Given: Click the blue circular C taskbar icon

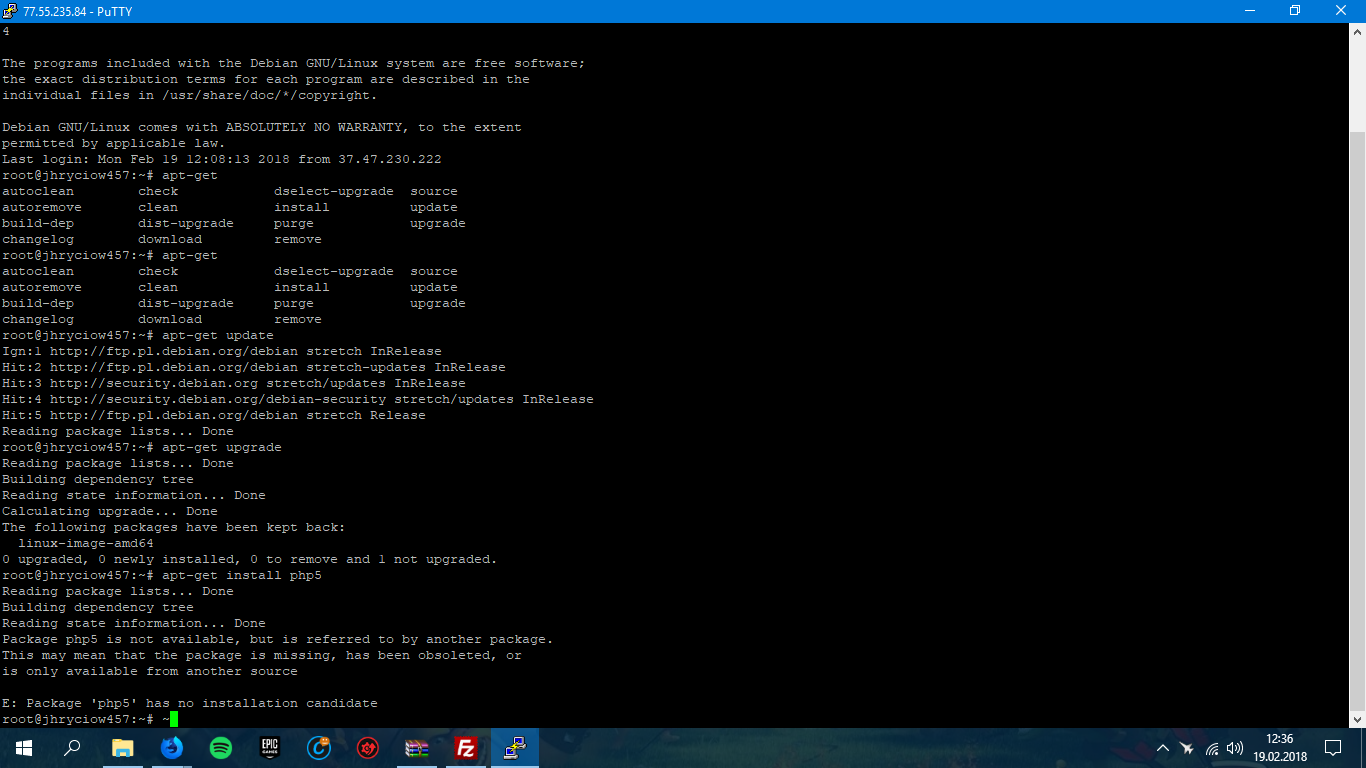Looking at the screenshot, I should (x=319, y=748).
